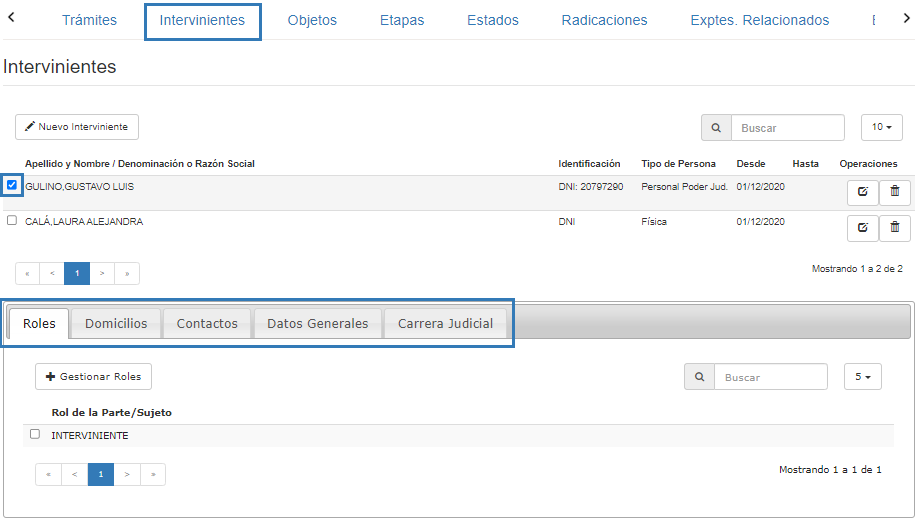This screenshot has width=921, height=524.
Task: Expand the 5 rows-per-page dropdown
Action: click(x=863, y=377)
